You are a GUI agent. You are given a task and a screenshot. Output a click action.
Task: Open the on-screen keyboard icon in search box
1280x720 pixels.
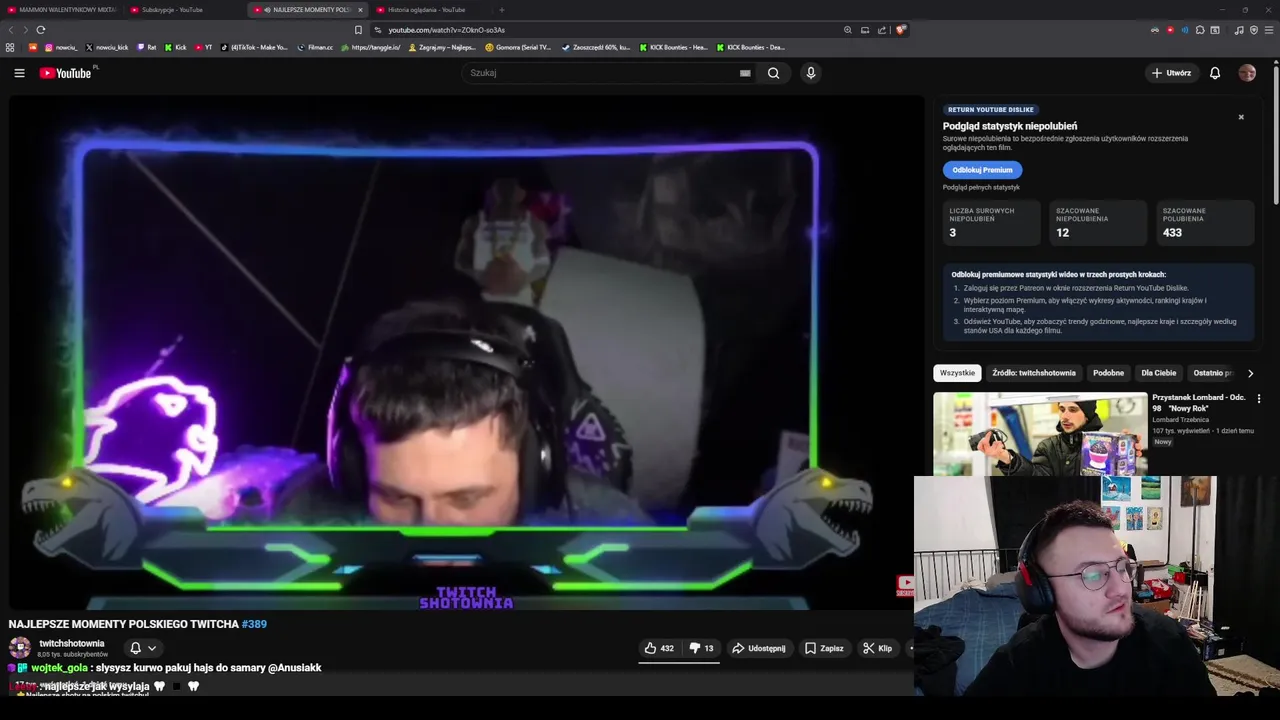(x=745, y=73)
